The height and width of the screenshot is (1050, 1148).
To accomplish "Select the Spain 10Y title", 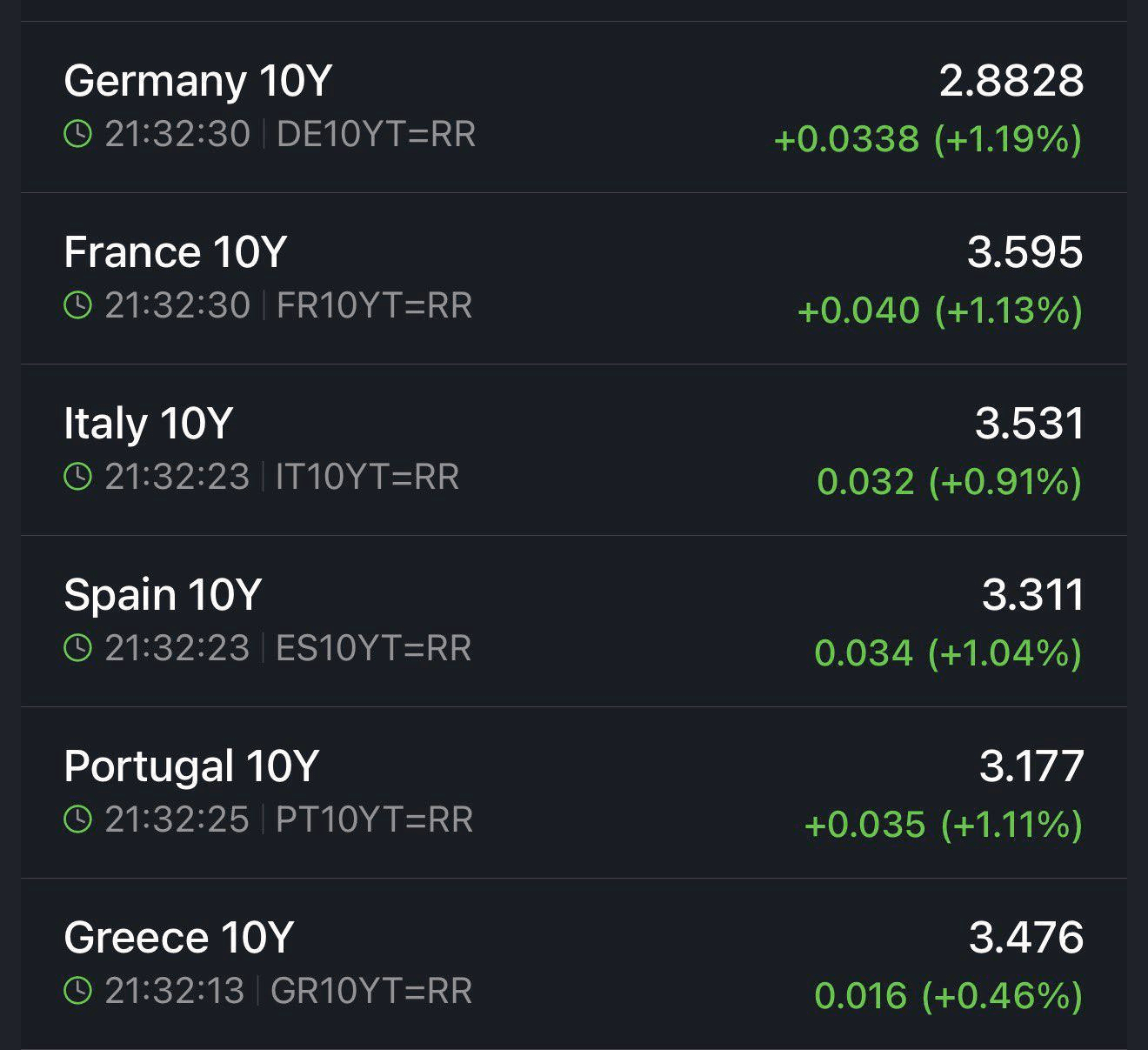I will point(162,595).
